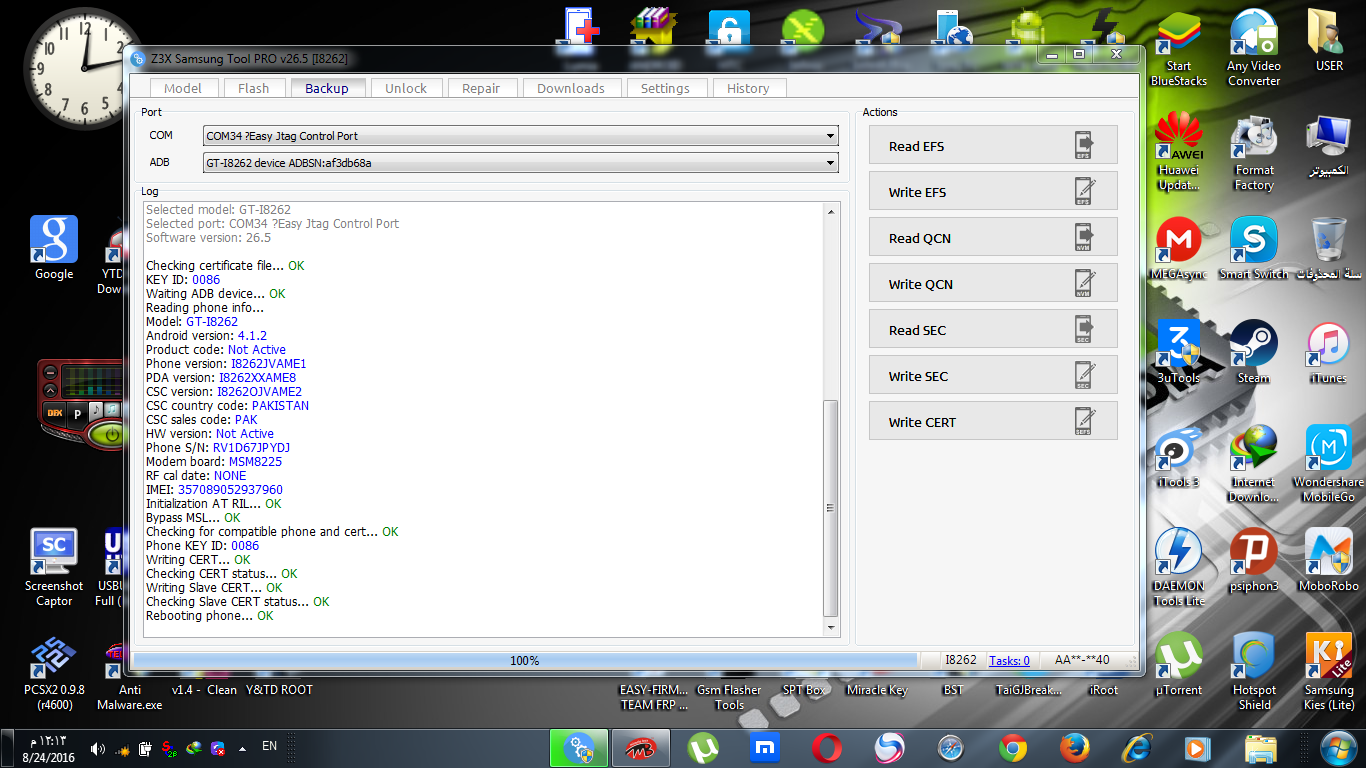Click the EN language indicator
1366x768 pixels.
(x=269, y=746)
